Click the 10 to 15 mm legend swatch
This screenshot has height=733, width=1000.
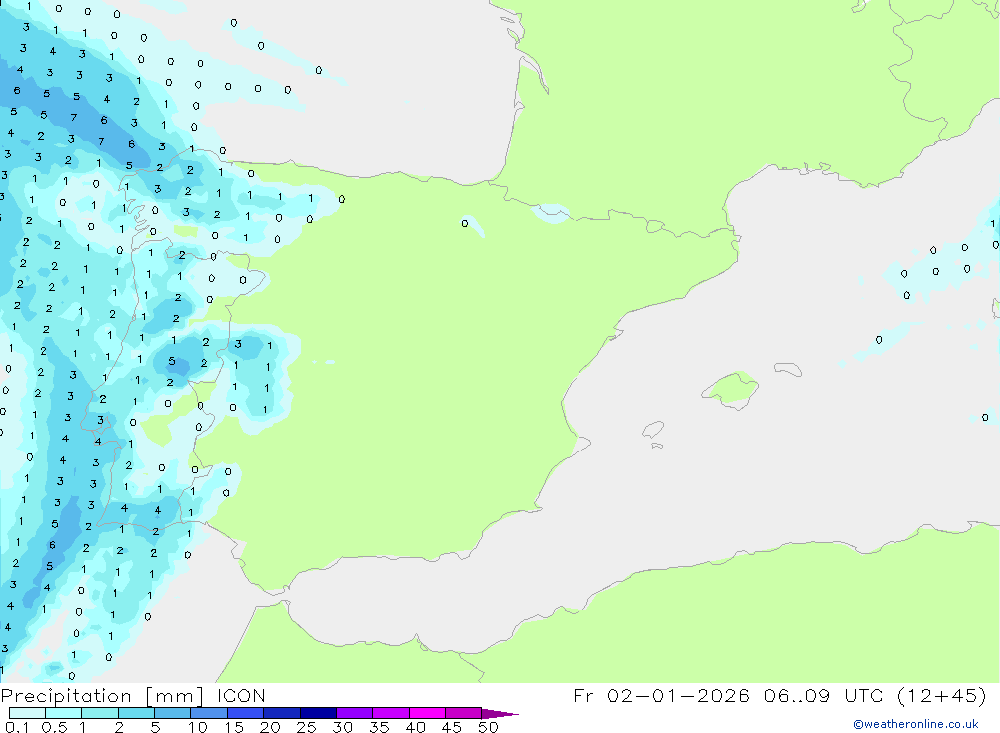click(209, 713)
